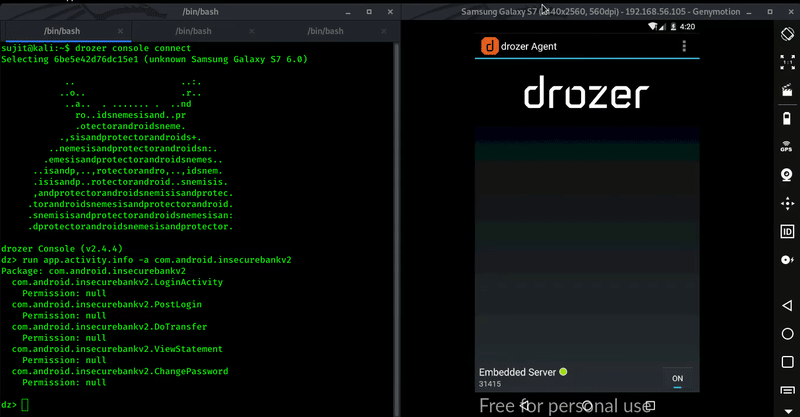Open the device ID identifiers widget

786,232
